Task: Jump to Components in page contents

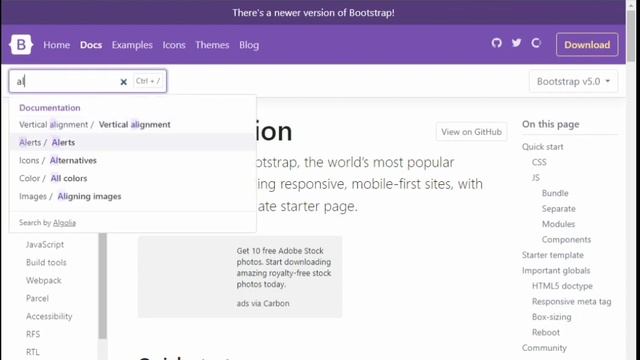Action: click(x=566, y=240)
